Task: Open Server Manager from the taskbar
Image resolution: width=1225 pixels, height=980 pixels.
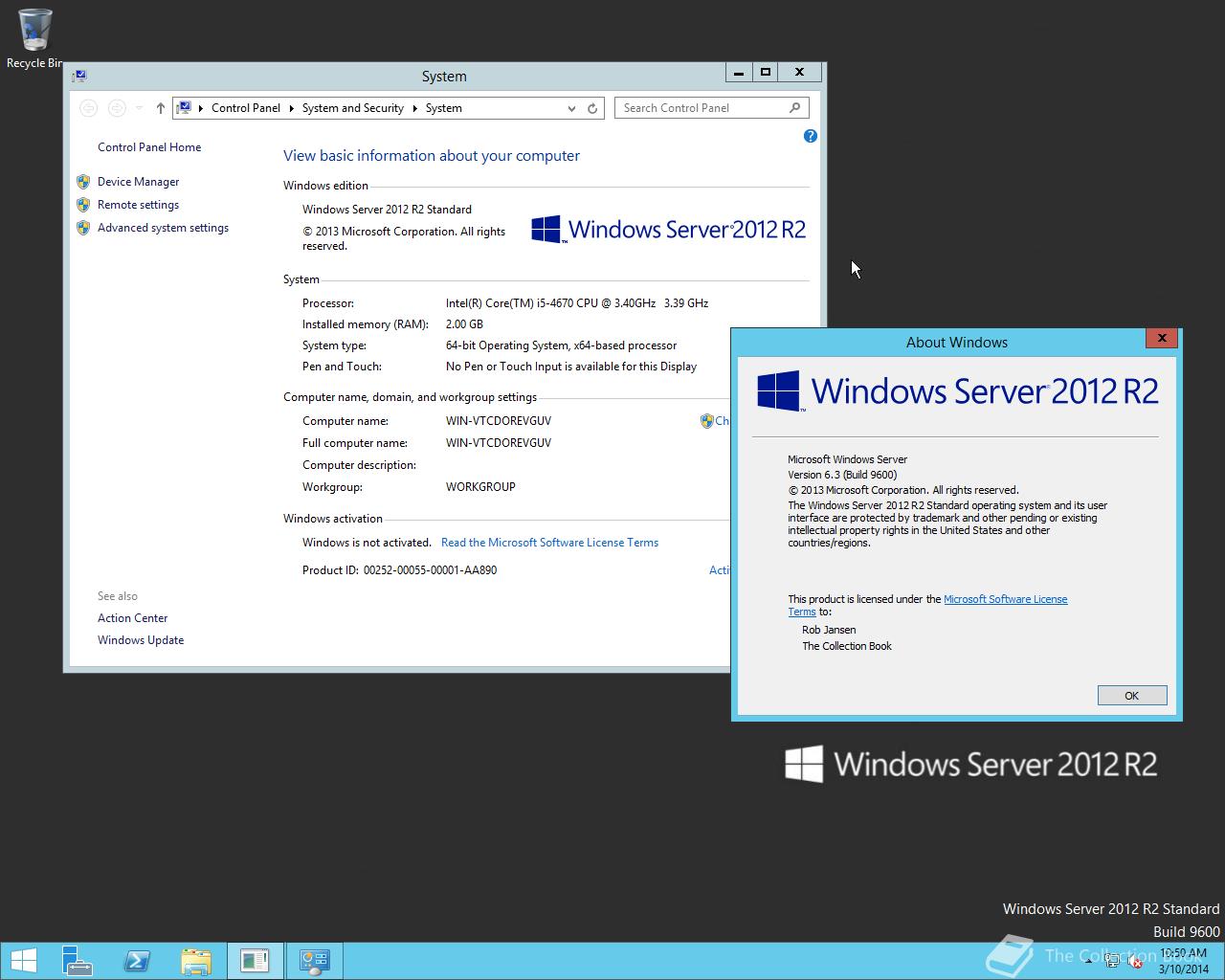Action: point(78,959)
